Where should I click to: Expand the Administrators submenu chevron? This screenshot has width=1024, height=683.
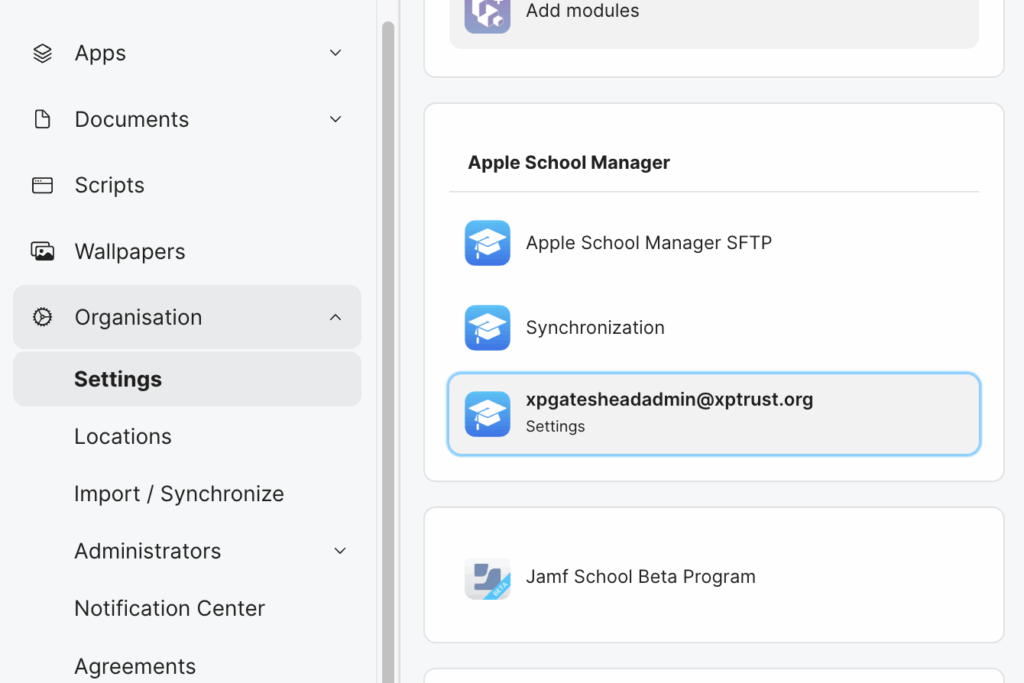340,551
